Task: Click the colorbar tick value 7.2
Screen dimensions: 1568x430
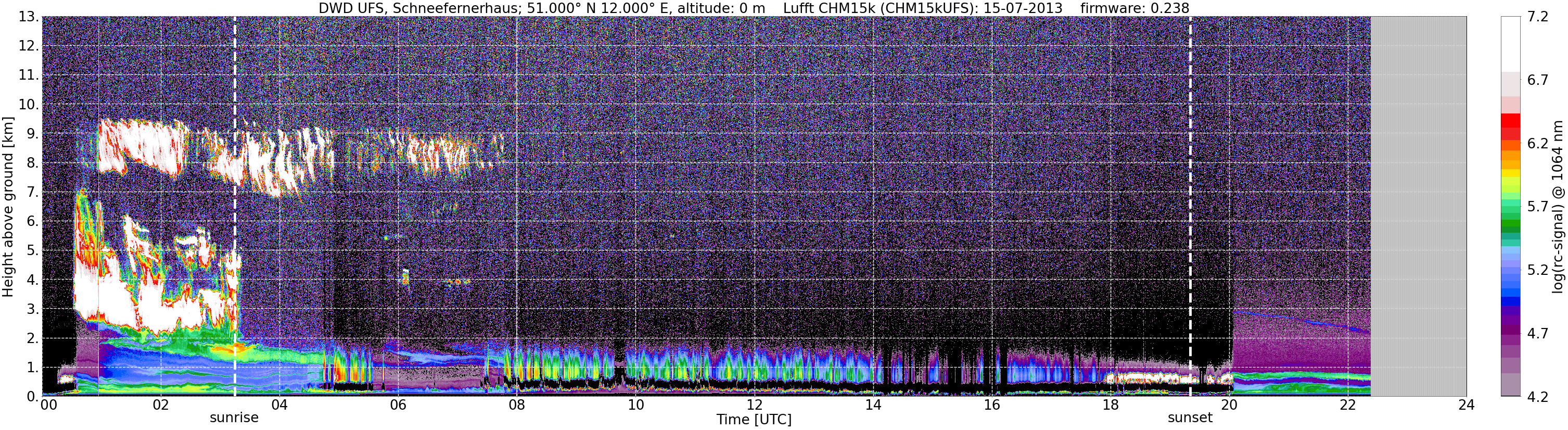Action: point(1538,17)
